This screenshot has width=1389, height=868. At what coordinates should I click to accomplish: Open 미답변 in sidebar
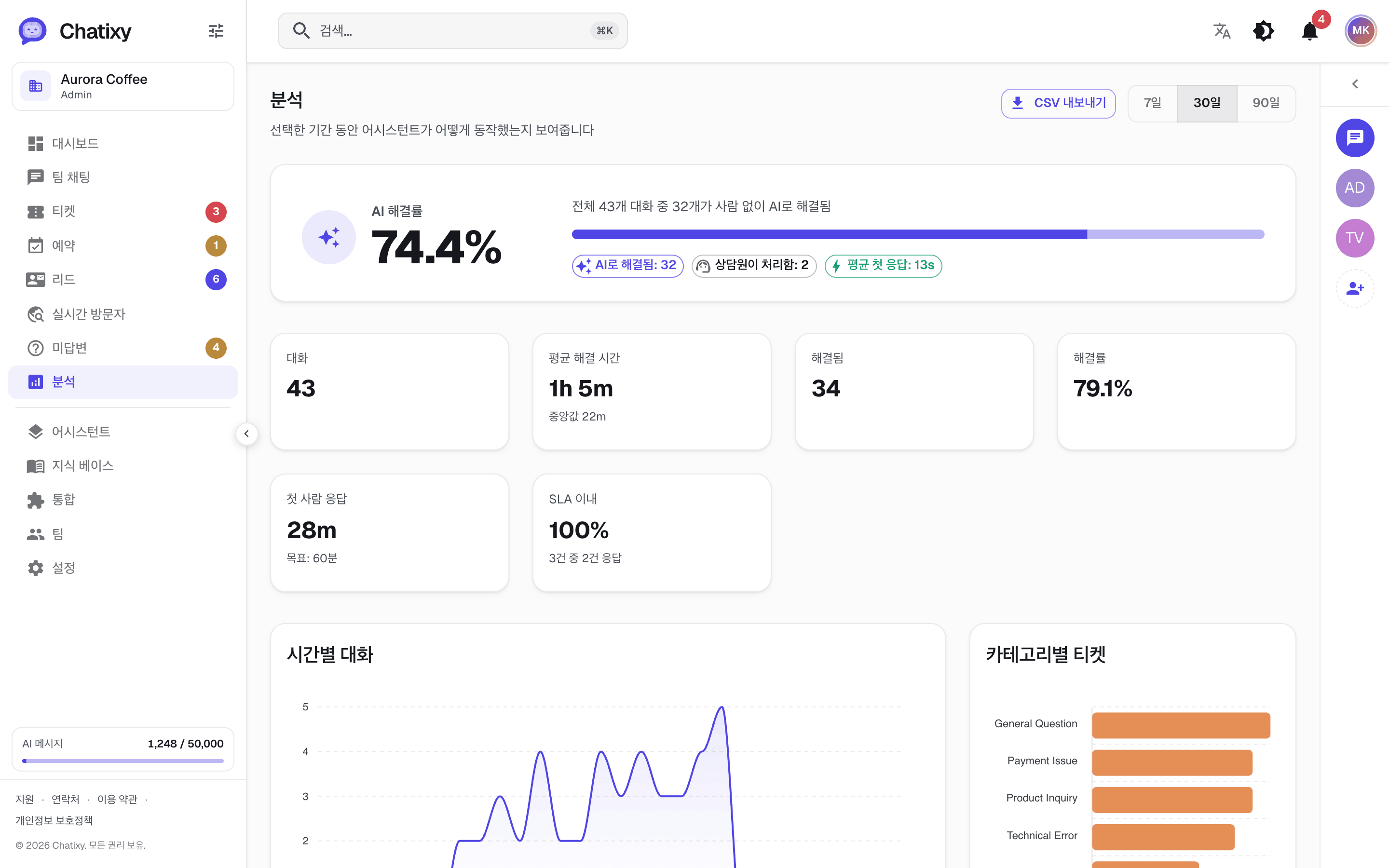click(x=123, y=348)
